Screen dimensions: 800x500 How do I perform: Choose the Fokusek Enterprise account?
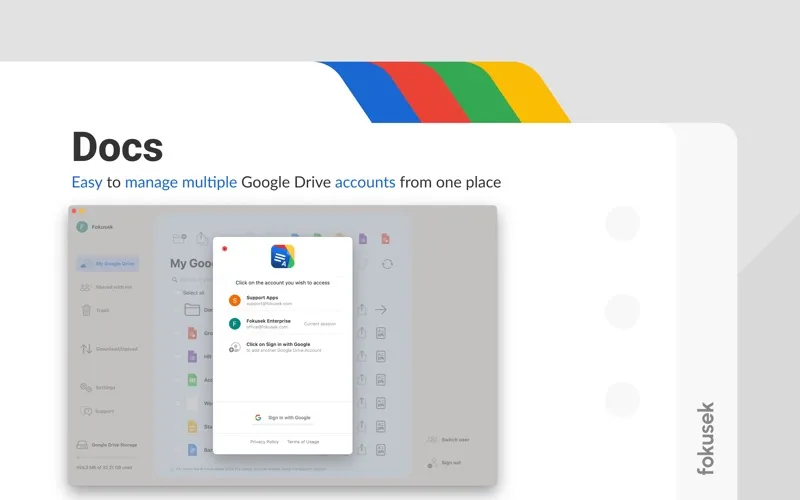282,323
